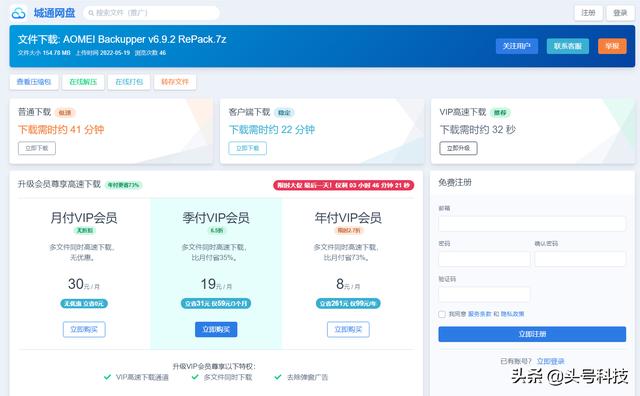Click 立即下载 under 客户端下载
This screenshot has width=640, height=396.
click(x=248, y=148)
